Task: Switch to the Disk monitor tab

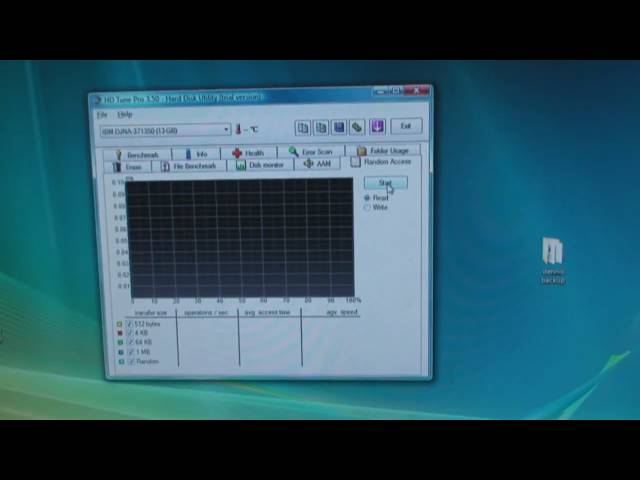Action: tap(260, 165)
